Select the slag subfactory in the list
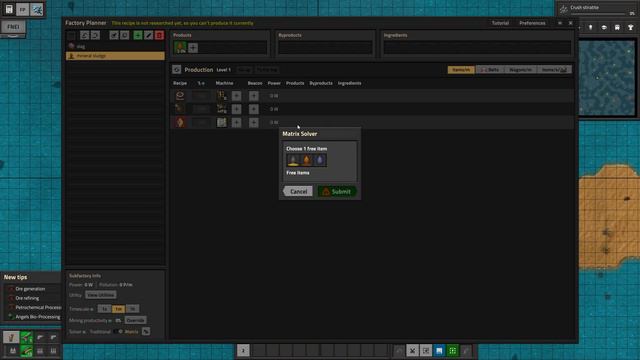Screen dimensions: 640x360 (x=115, y=46)
